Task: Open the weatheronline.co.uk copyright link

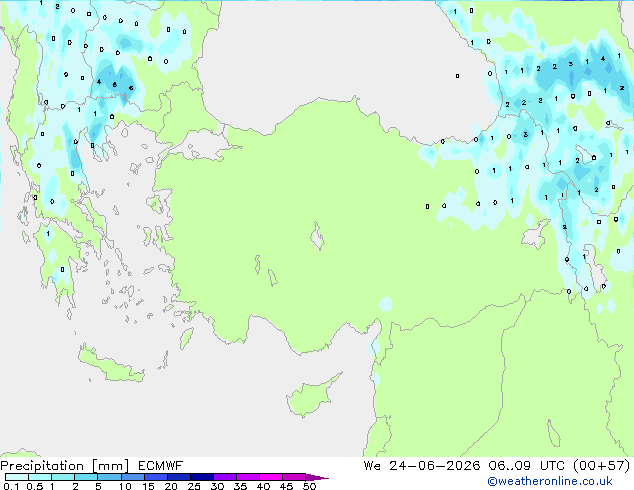Action: pos(550,481)
